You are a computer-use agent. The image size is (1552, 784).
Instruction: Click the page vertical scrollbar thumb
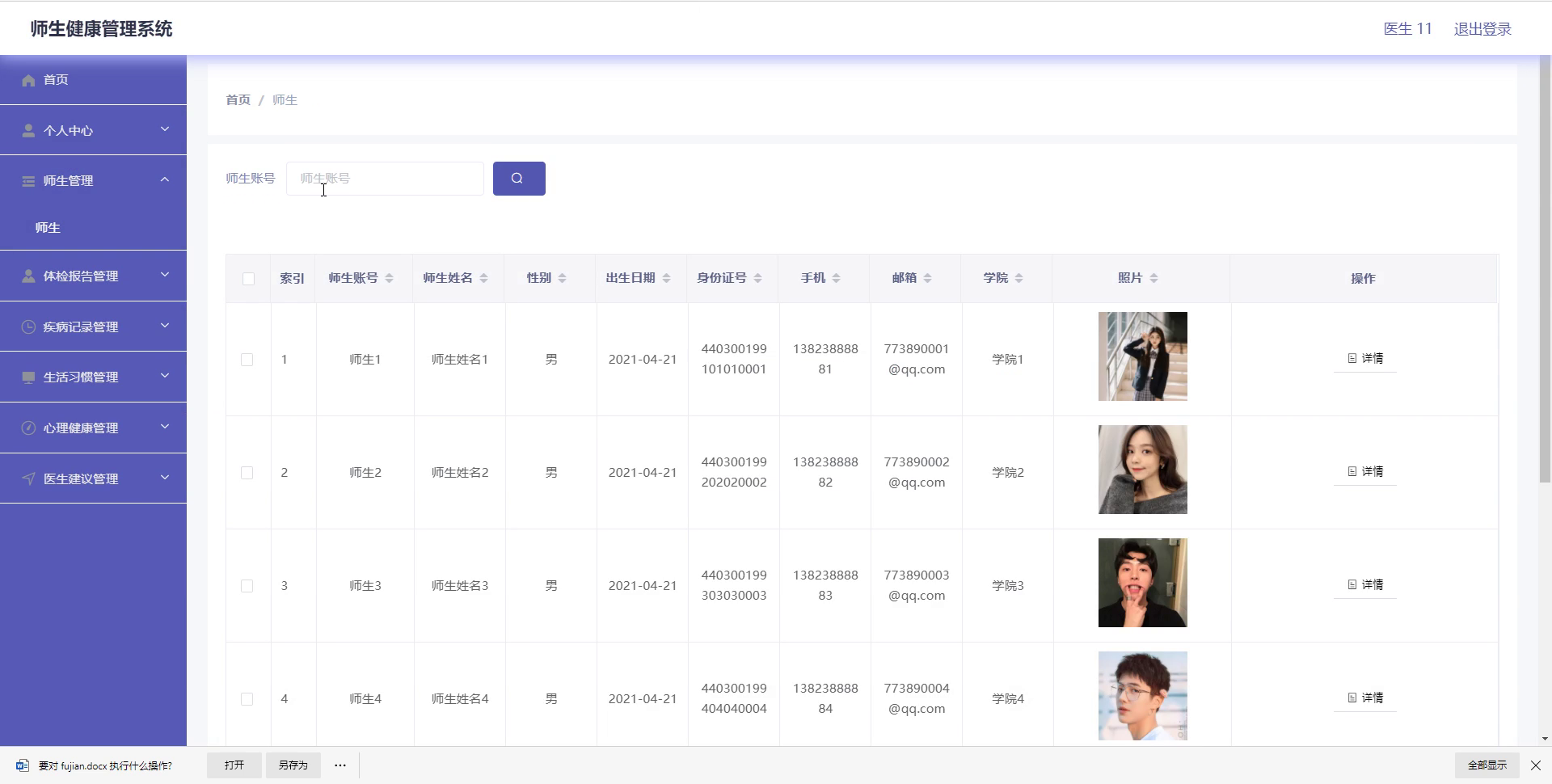tap(1546, 271)
